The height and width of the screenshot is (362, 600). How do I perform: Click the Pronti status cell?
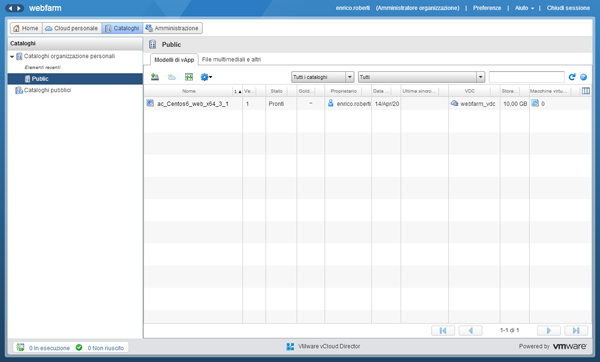click(276, 104)
